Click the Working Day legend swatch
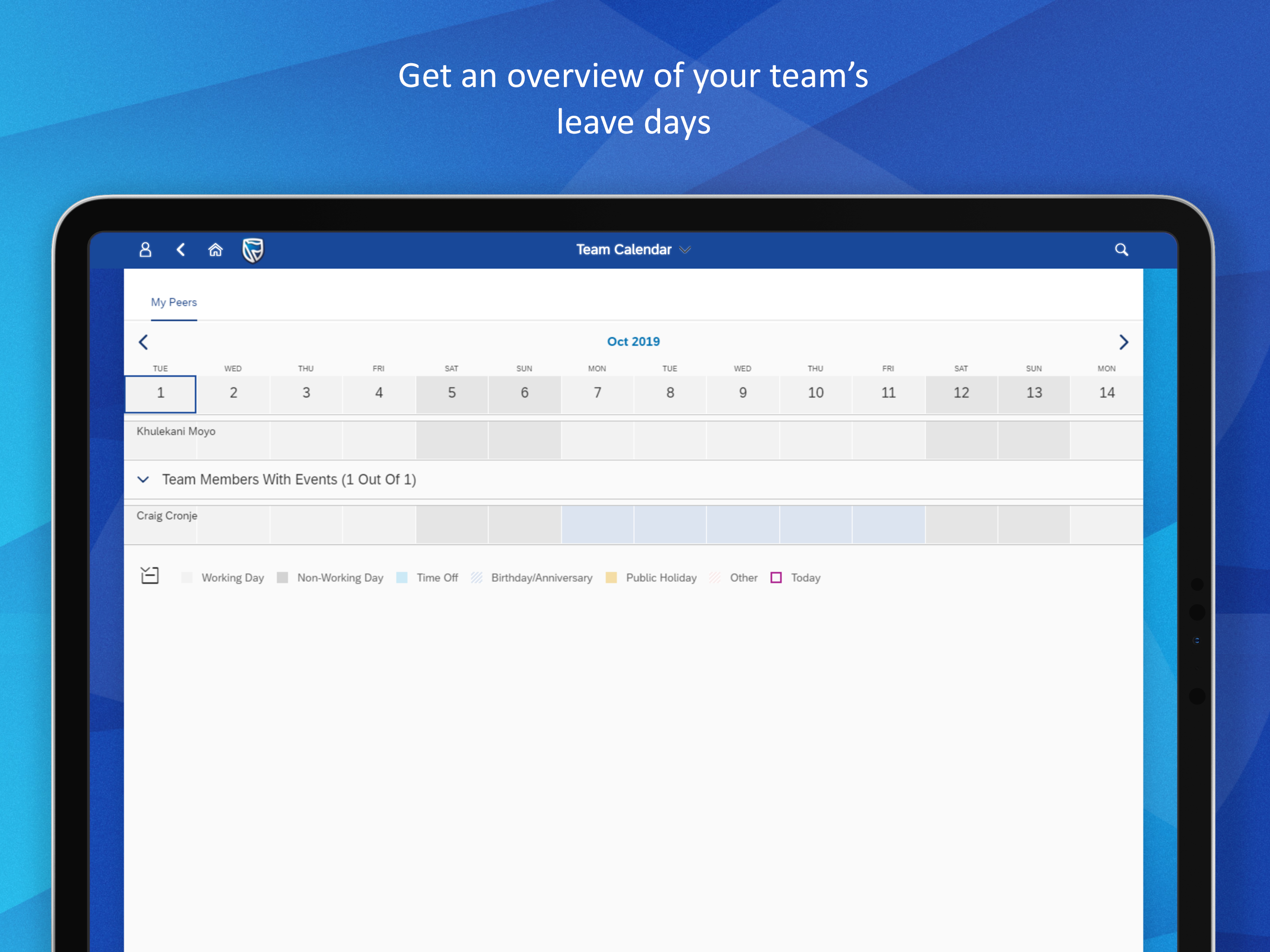 [186, 578]
